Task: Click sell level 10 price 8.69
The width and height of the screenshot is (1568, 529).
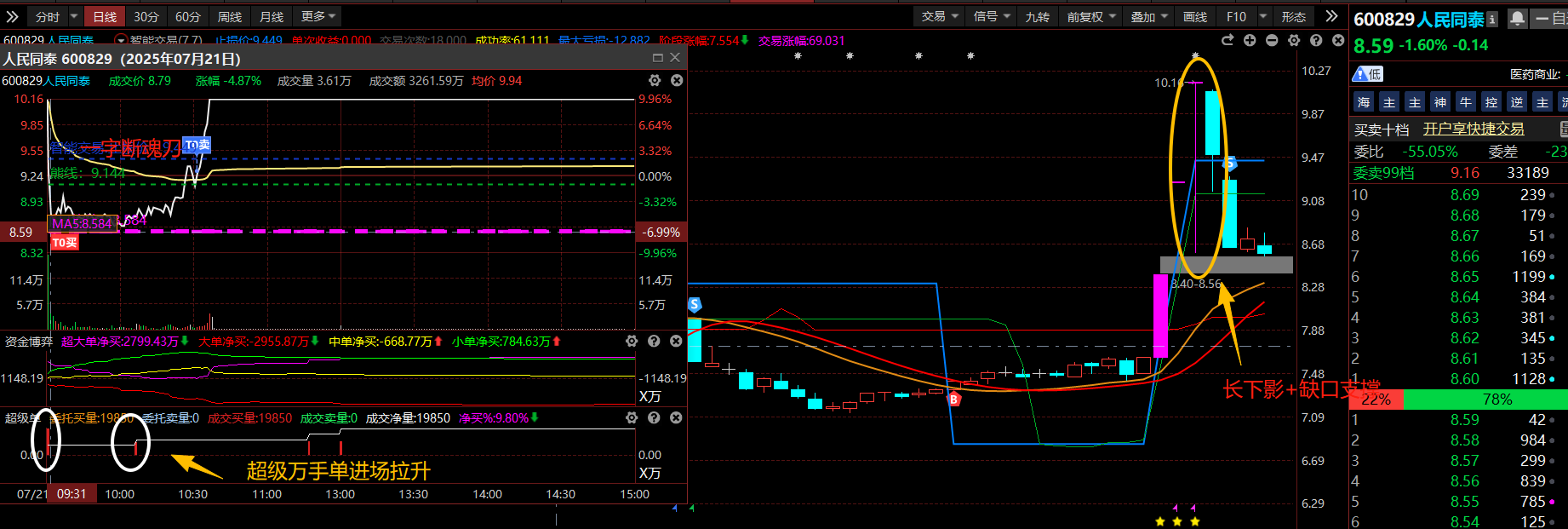Action: (x=1465, y=195)
